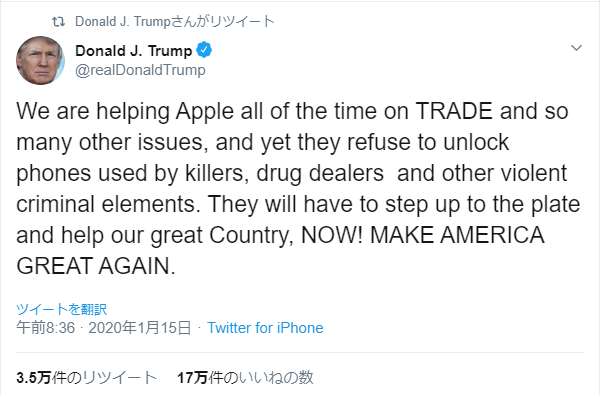The image size is (600, 395).
Task: Click the 午前8:36 timestamp
Action: 46,328
